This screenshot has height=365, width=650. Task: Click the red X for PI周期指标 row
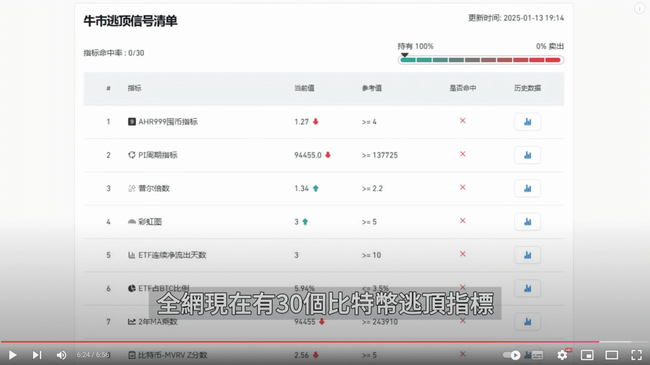[x=463, y=154]
